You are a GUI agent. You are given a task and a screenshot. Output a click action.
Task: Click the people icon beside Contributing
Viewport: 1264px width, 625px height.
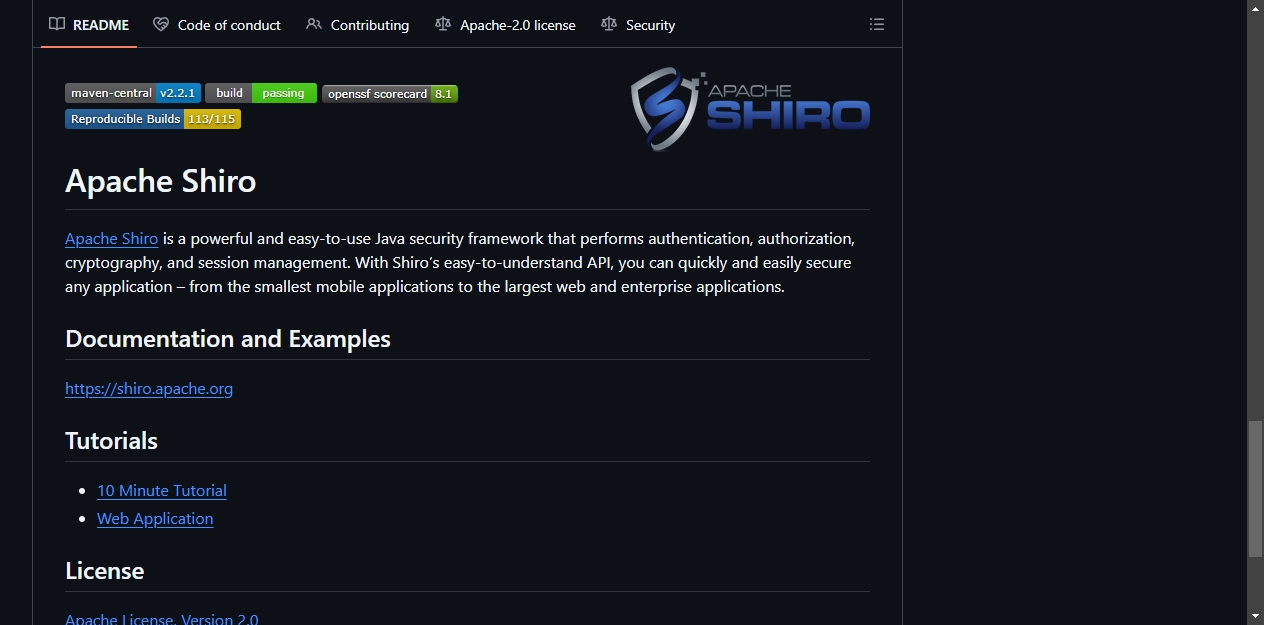coord(314,24)
